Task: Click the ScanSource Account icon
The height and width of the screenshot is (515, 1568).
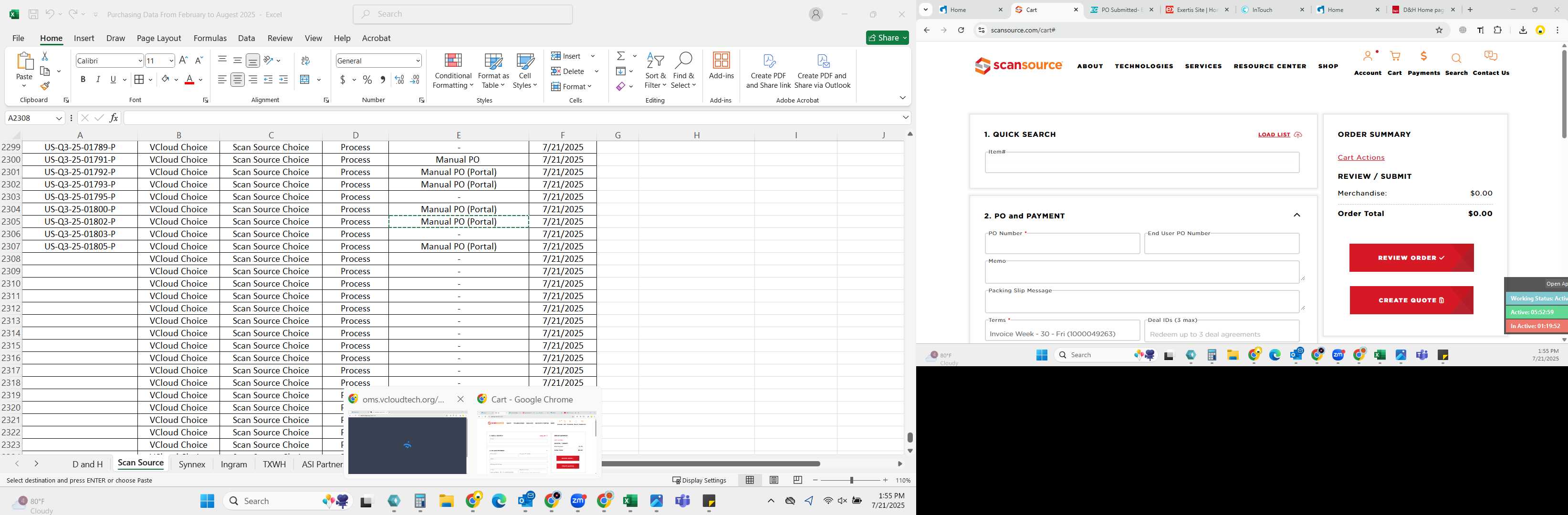Action: (x=1368, y=56)
